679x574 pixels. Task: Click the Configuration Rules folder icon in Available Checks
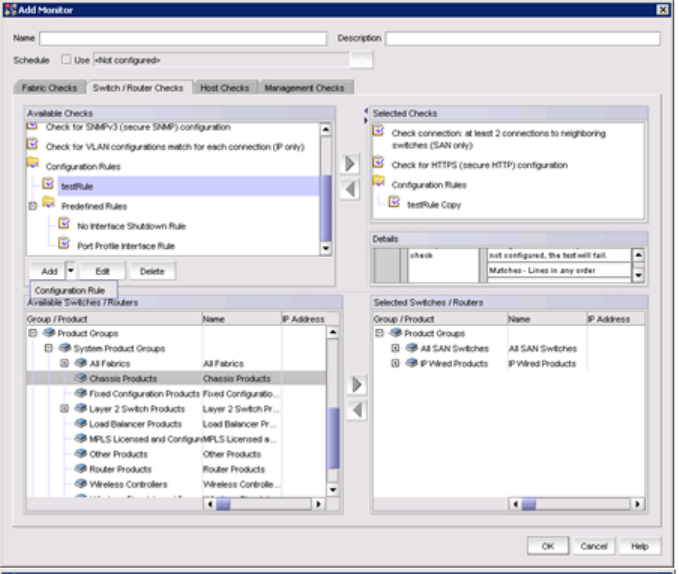coord(32,164)
